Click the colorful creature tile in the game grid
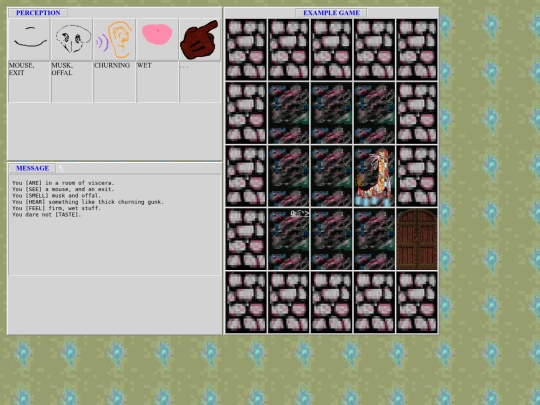The width and height of the screenshot is (540, 405). pyautogui.click(x=374, y=176)
